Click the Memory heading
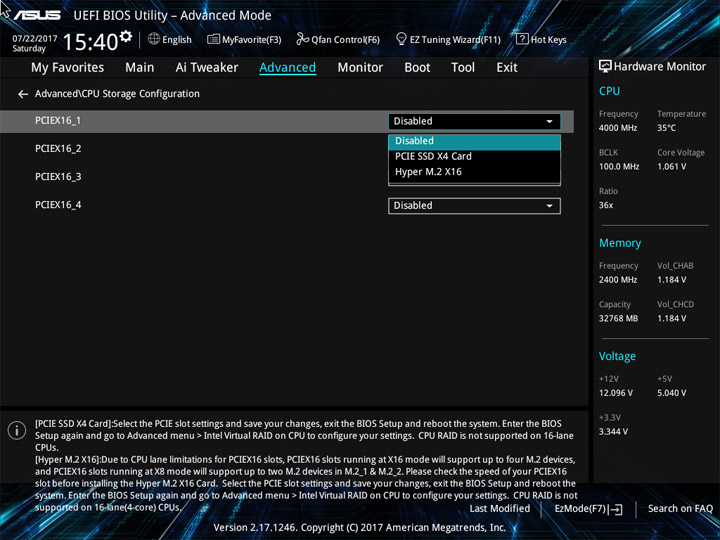The height and width of the screenshot is (540, 720). tap(620, 243)
